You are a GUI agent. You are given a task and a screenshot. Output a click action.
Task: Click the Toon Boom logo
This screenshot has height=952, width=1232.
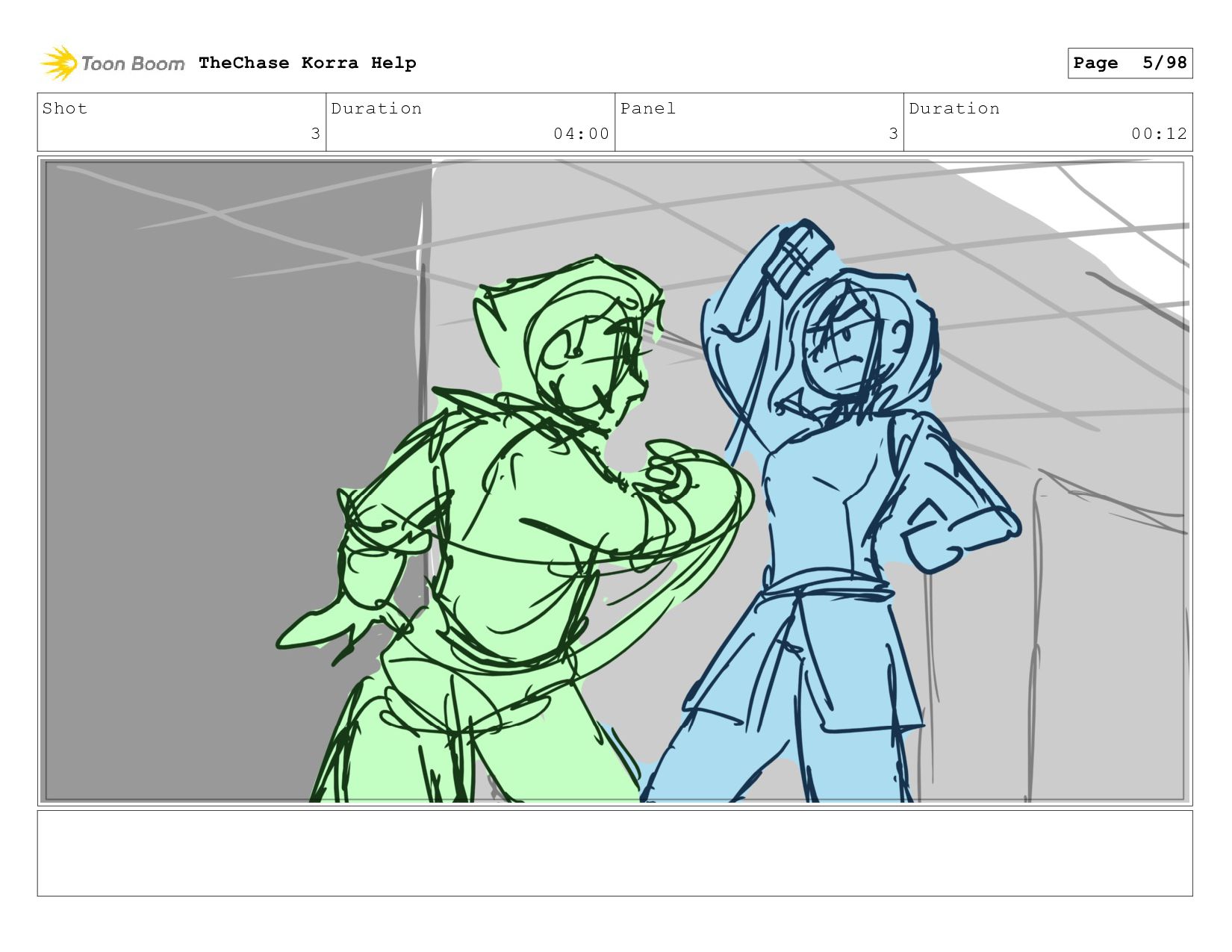tap(112, 63)
